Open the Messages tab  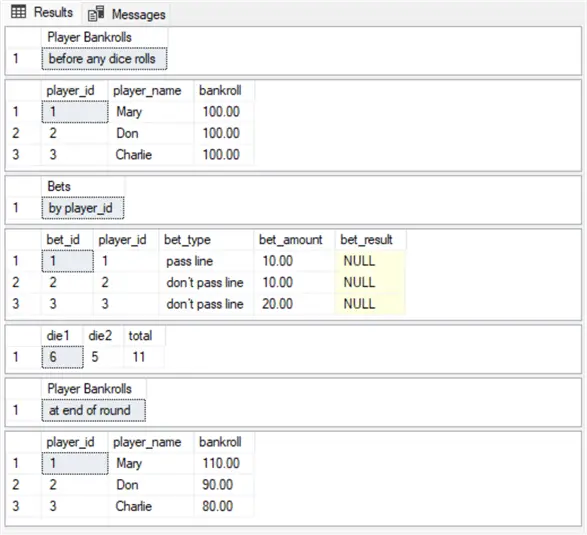127,14
